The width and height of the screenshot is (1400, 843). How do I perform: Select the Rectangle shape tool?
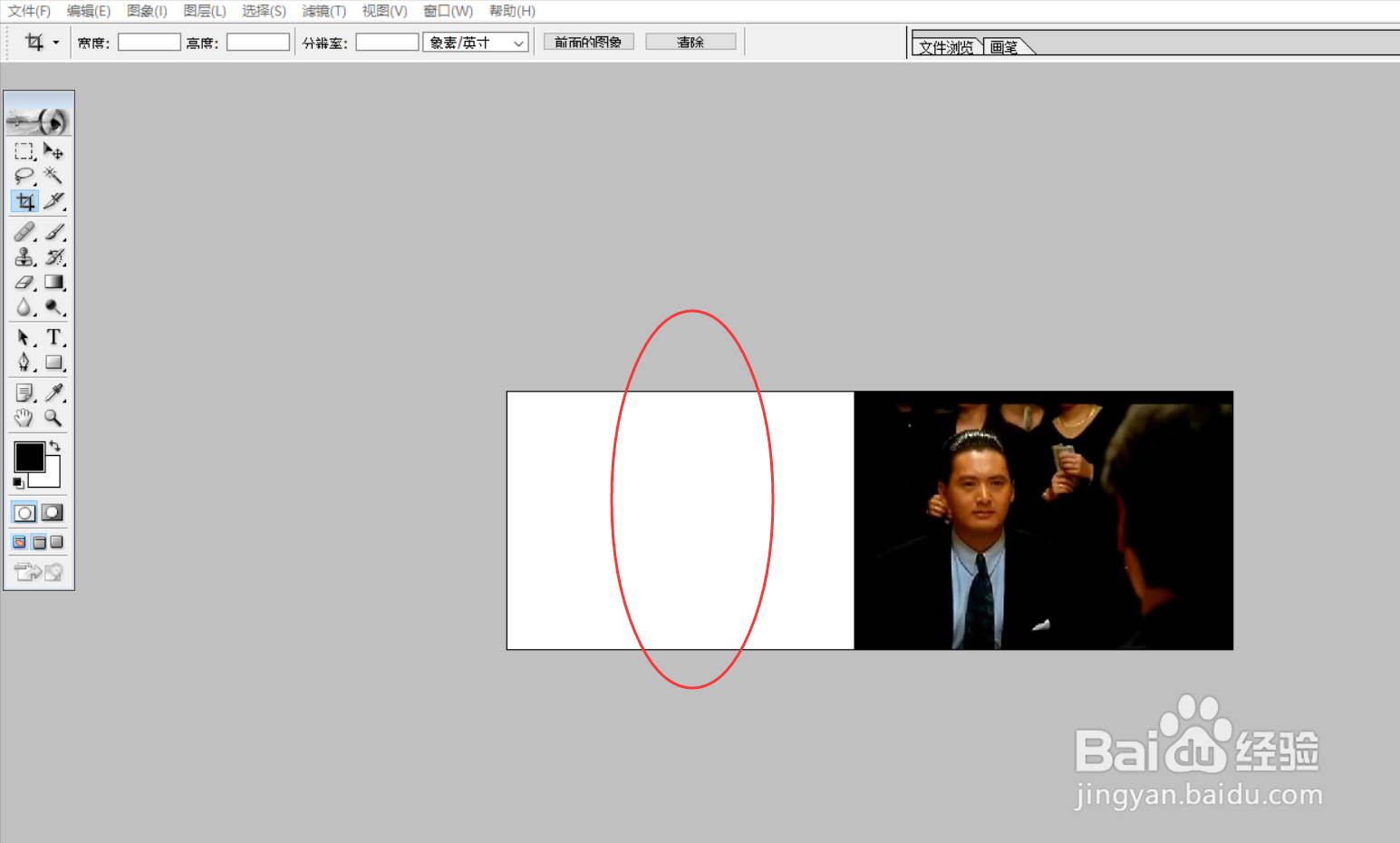click(x=53, y=363)
